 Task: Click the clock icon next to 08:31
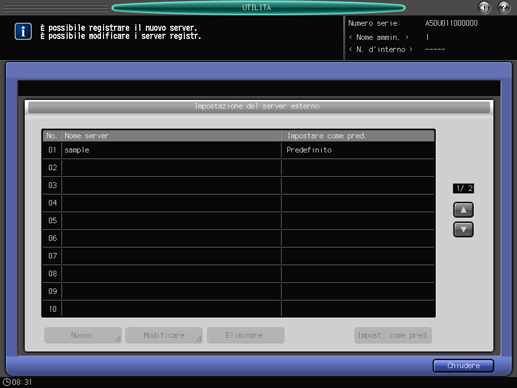coord(6,382)
